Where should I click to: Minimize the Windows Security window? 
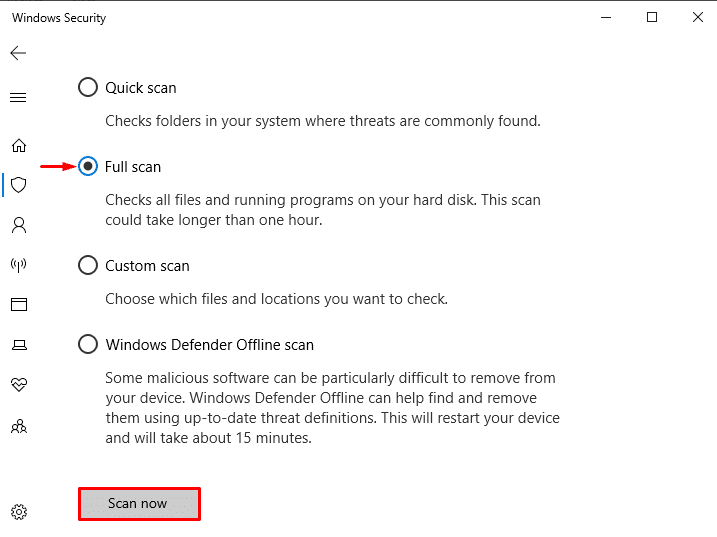[606, 17]
